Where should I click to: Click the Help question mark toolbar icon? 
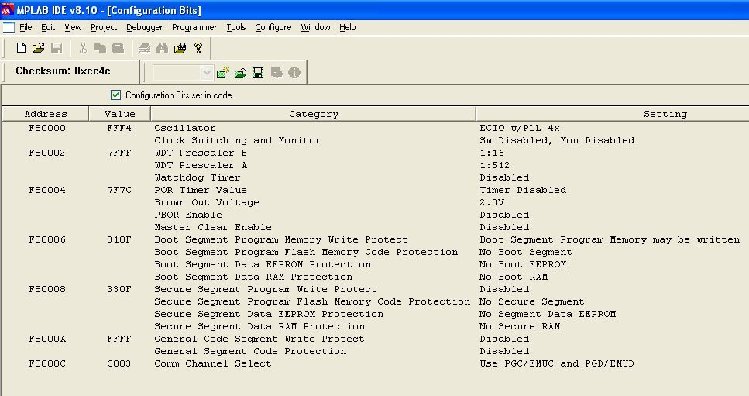click(198, 48)
